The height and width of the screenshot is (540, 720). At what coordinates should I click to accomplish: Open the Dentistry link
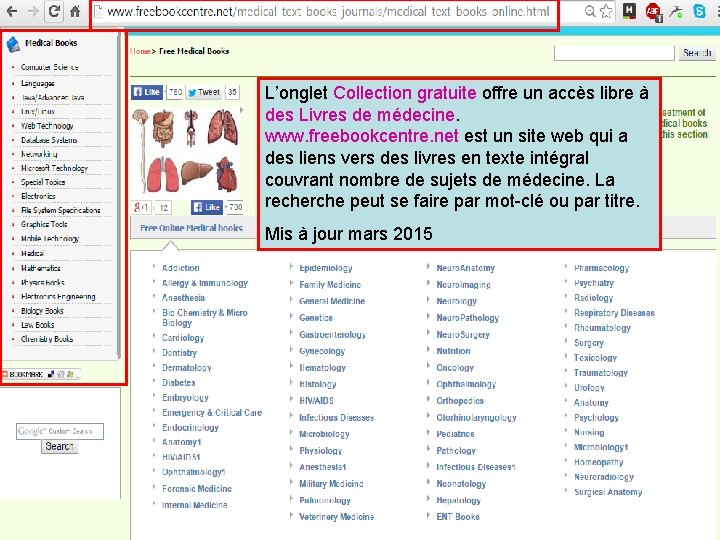click(179, 353)
